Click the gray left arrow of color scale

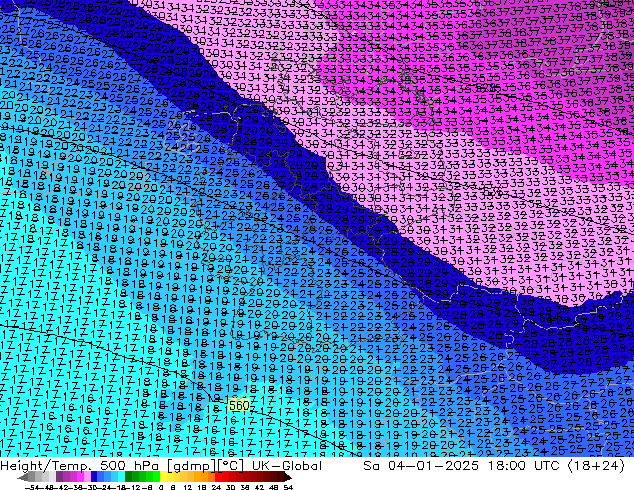click(22, 477)
